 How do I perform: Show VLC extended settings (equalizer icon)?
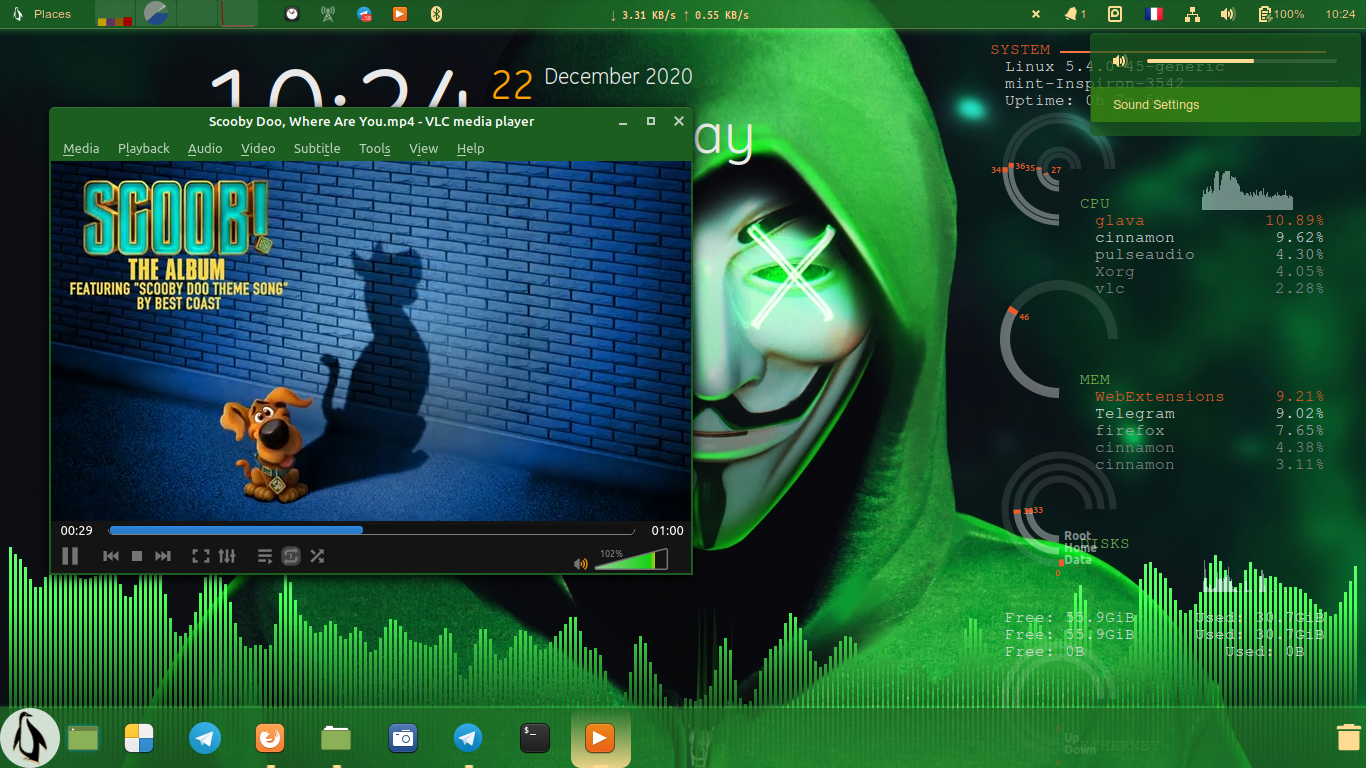pos(227,556)
